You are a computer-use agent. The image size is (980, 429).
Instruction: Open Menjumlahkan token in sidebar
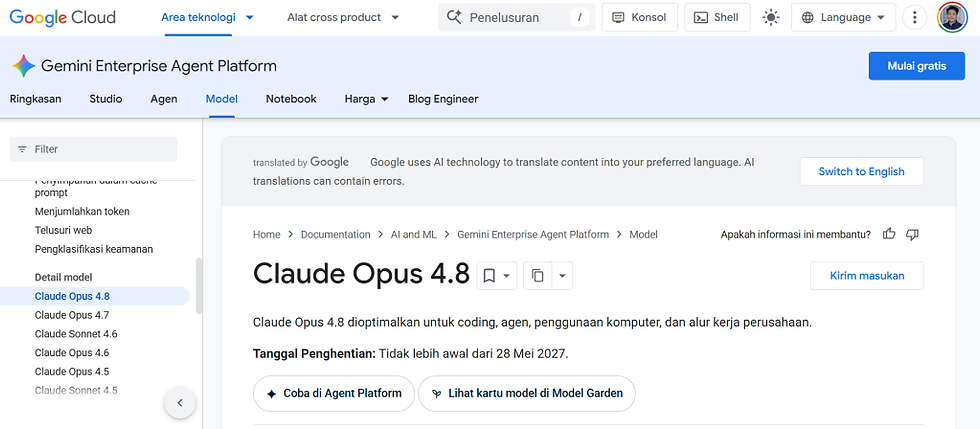point(82,211)
